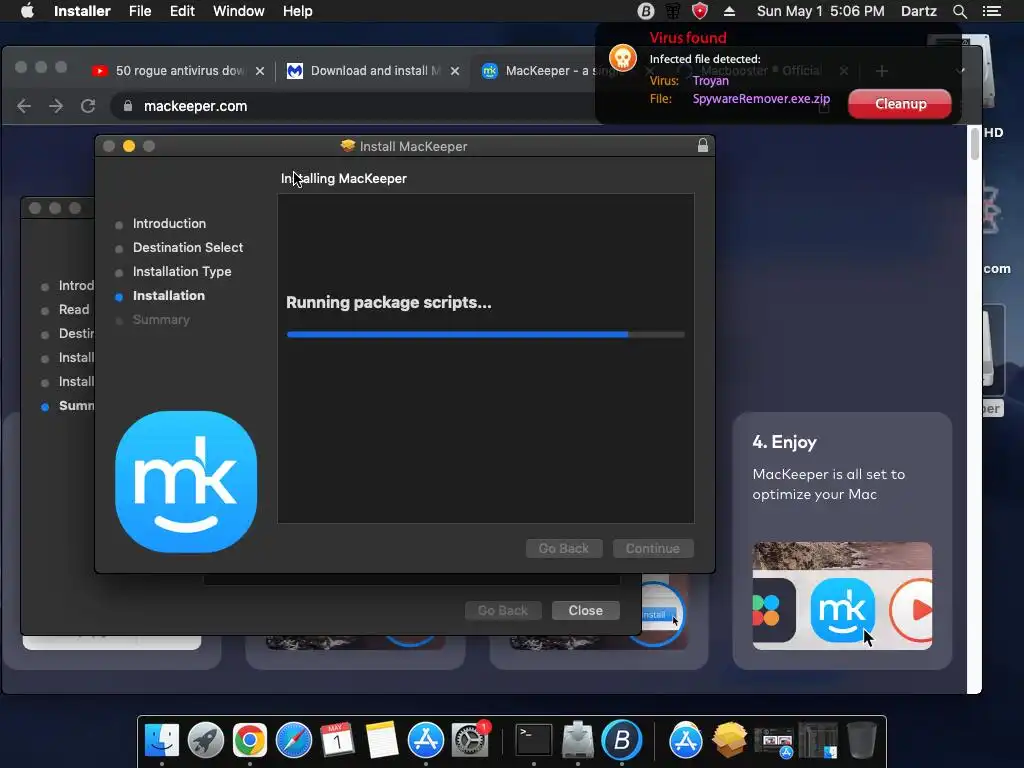
Task: Click the date and time in menu bar
Action: tap(820, 11)
